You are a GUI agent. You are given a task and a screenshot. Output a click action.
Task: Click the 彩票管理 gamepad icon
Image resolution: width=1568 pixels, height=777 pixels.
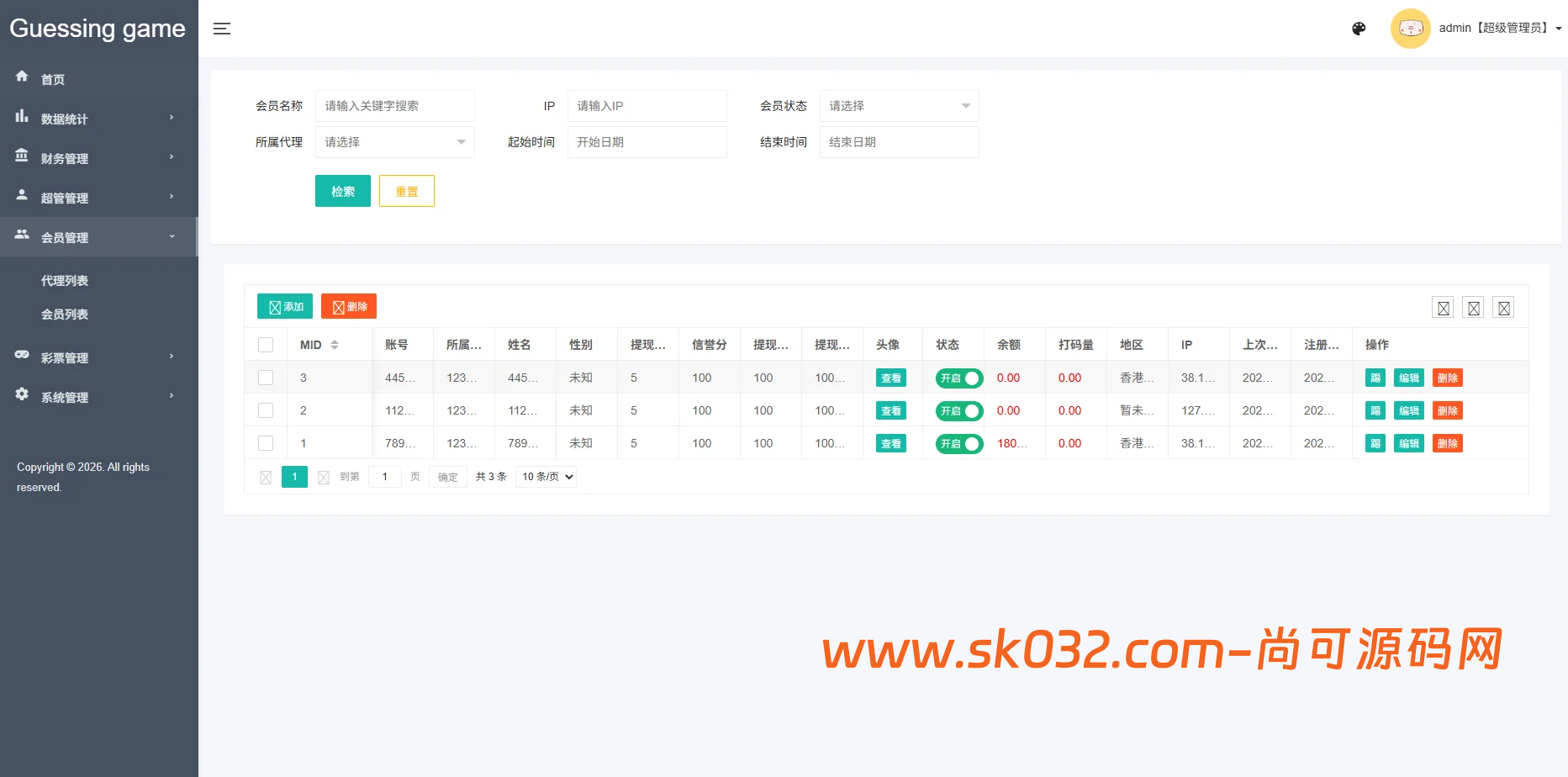pyautogui.click(x=22, y=356)
